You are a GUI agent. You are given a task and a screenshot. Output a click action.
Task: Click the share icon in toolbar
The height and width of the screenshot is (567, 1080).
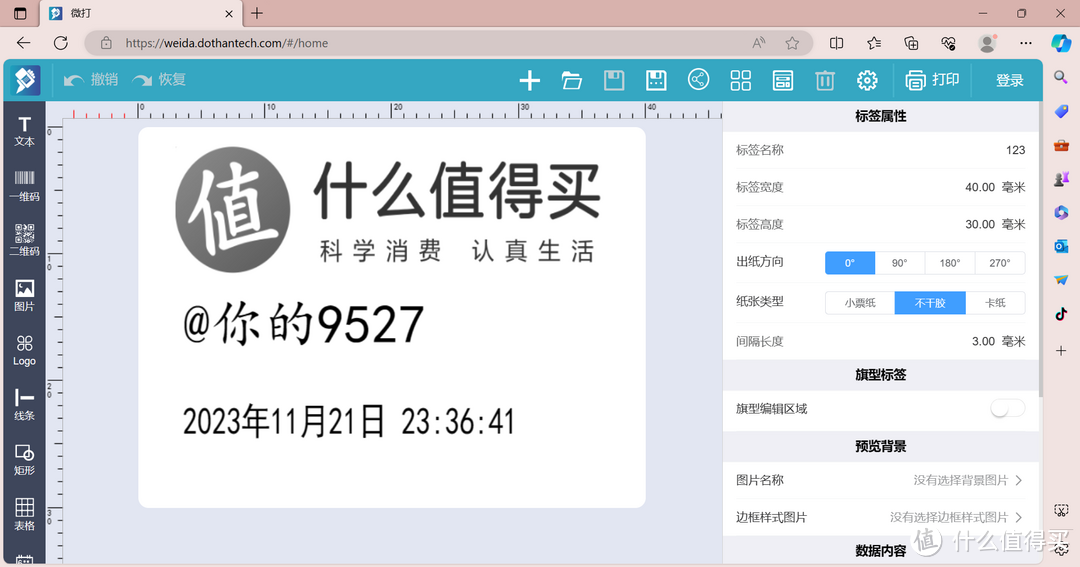(698, 80)
